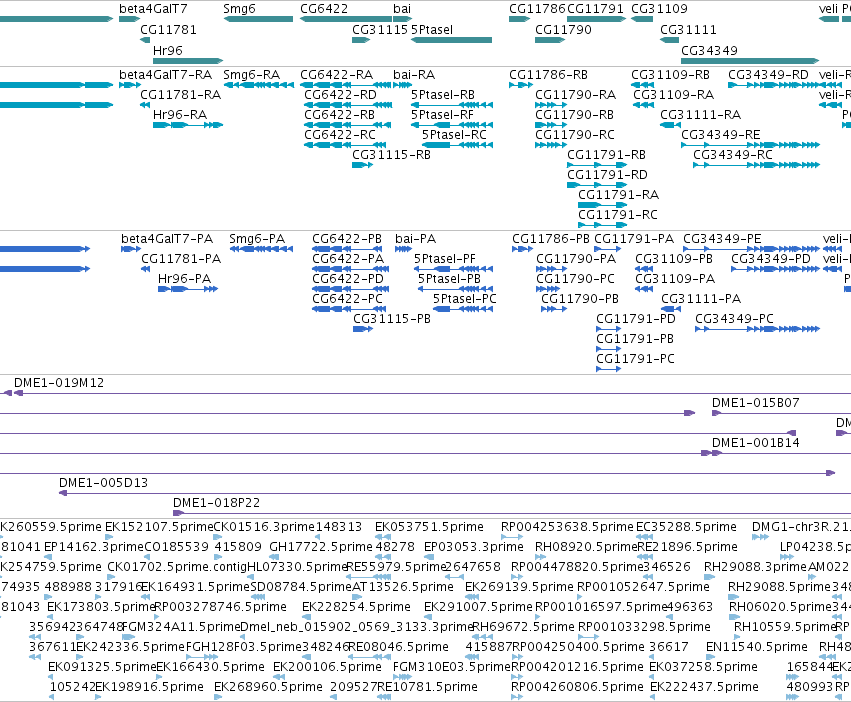Select the RH10559.5prime EST label
Image resolution: width=851 pixels, height=702 pixels.
pos(784,627)
